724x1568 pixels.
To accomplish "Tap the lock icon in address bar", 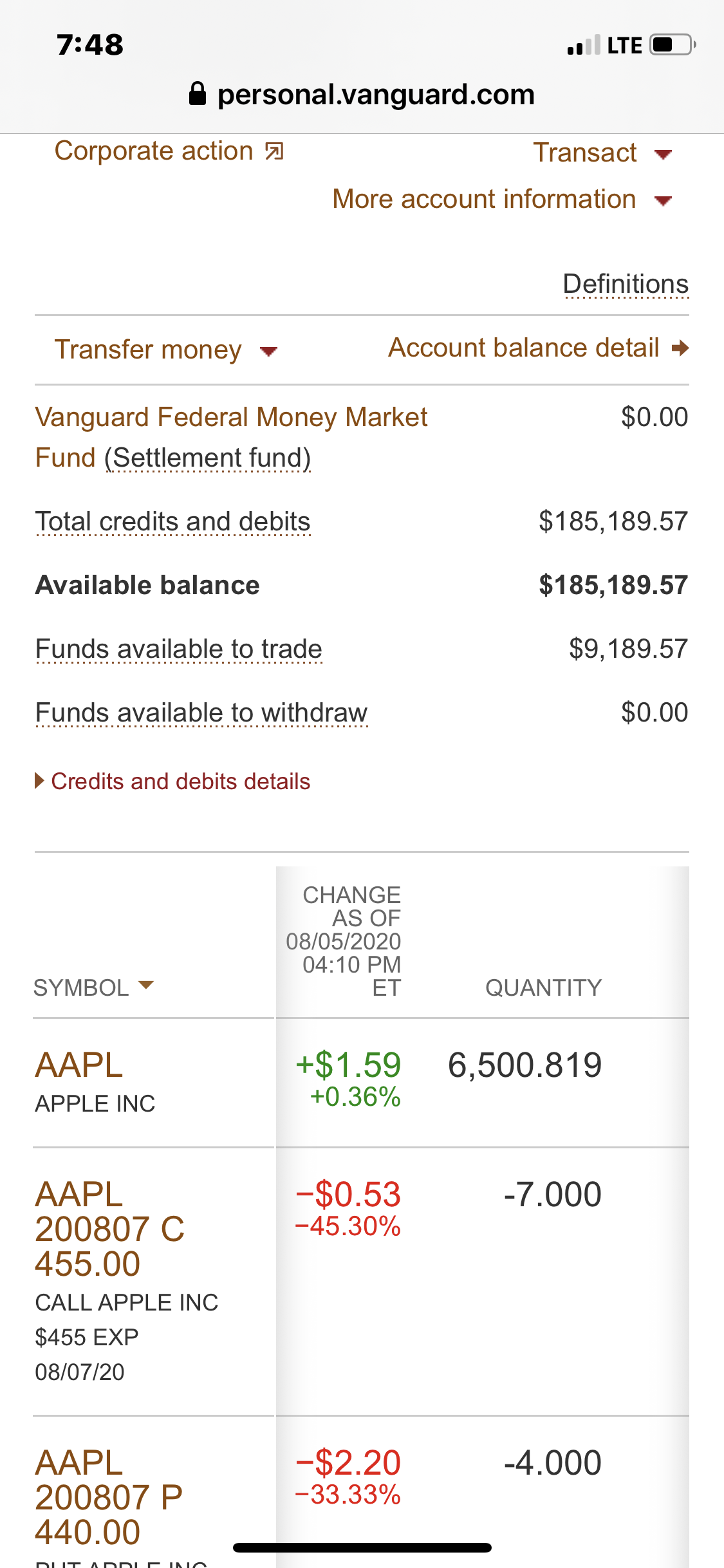I will click(x=198, y=94).
